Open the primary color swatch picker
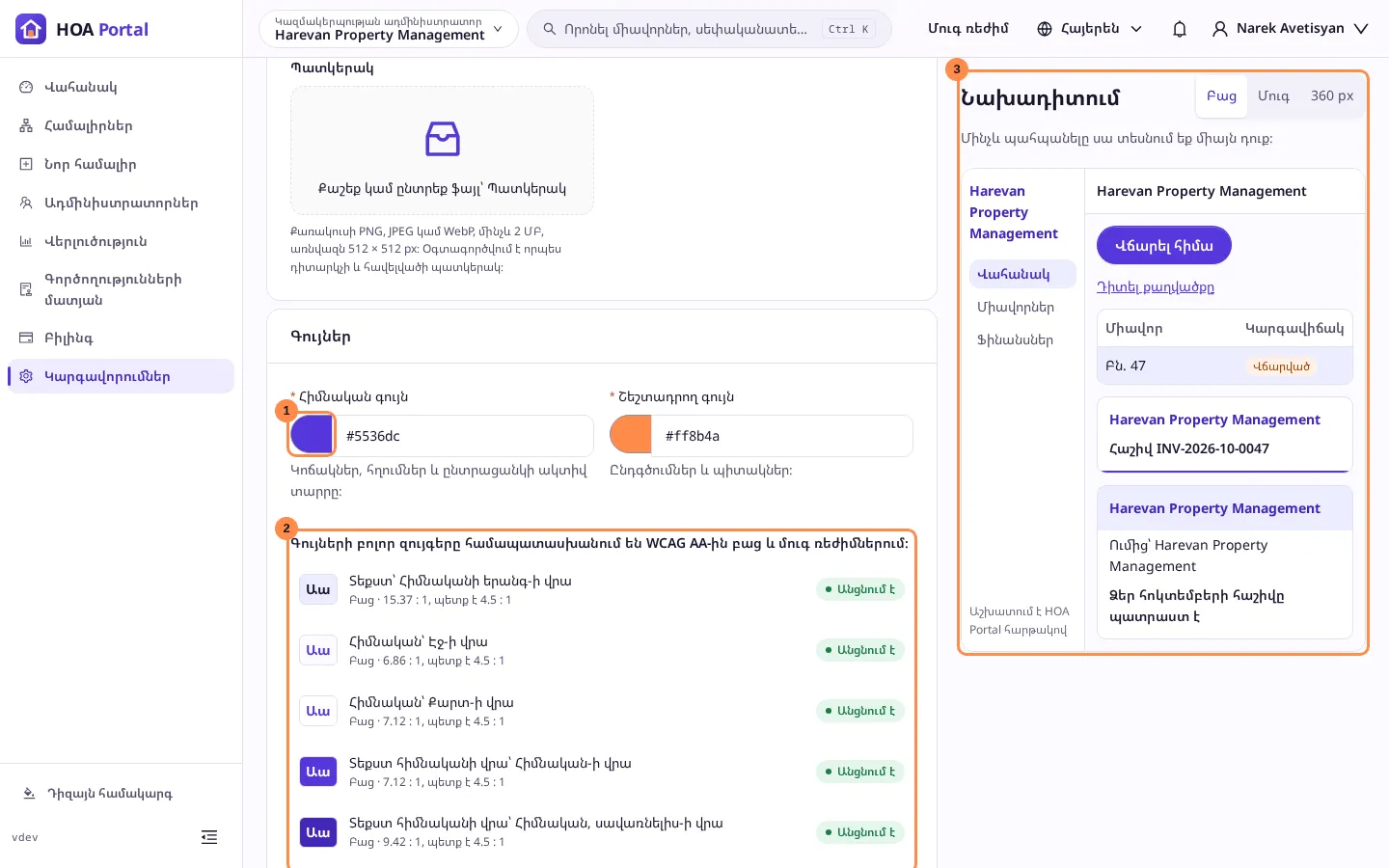Image resolution: width=1389 pixels, height=868 pixels. [x=312, y=435]
